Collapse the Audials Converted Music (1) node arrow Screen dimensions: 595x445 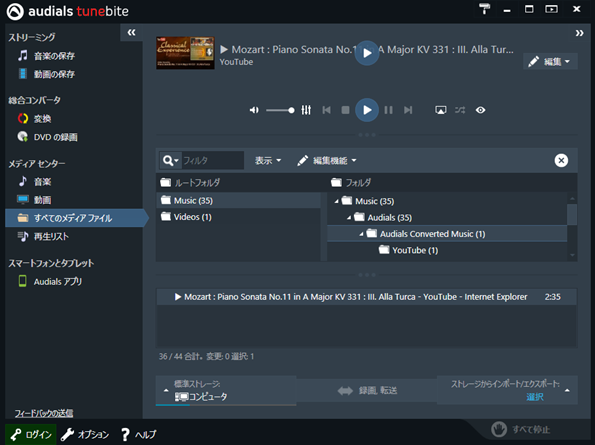pos(361,234)
